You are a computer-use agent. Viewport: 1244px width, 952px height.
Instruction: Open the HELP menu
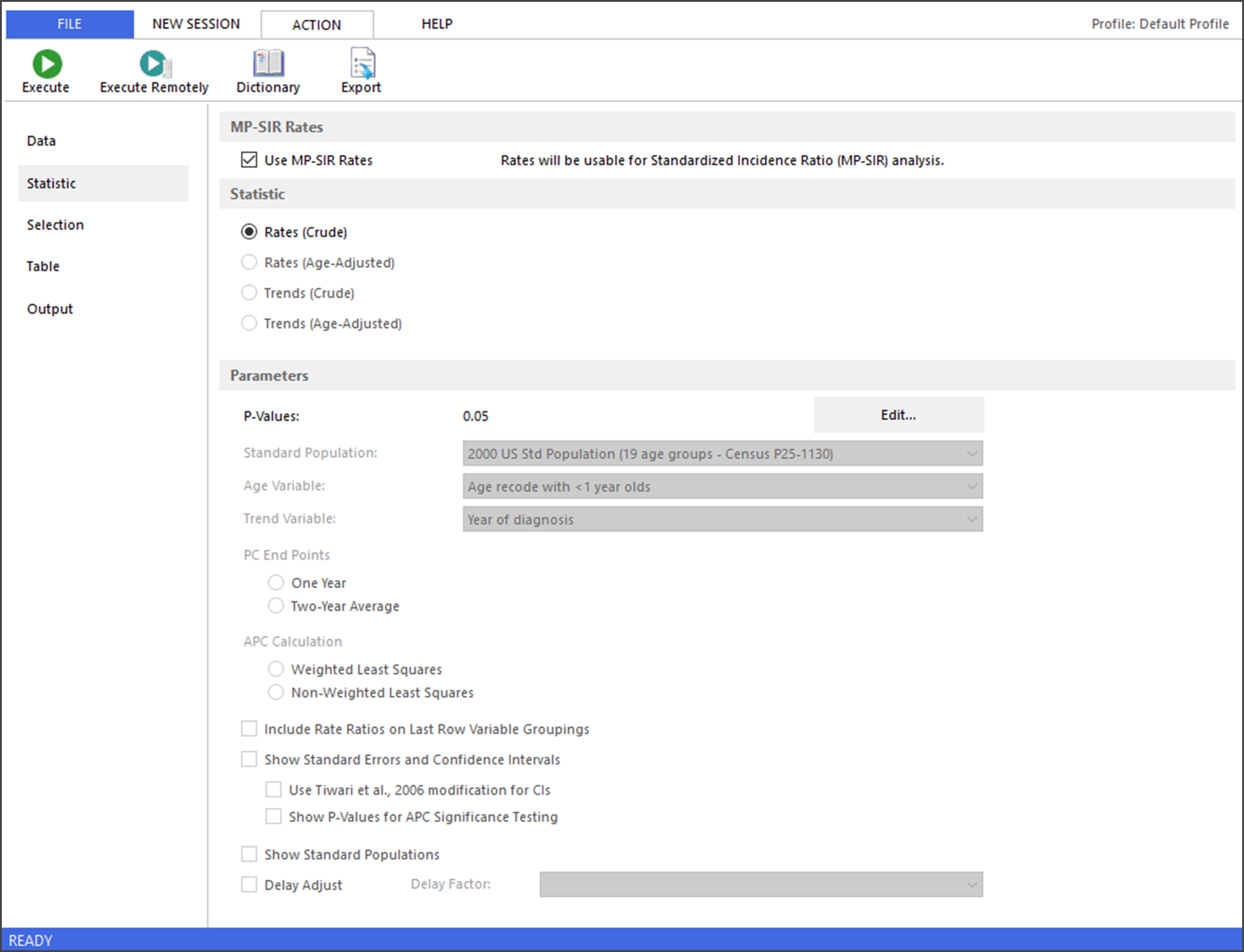pos(437,24)
